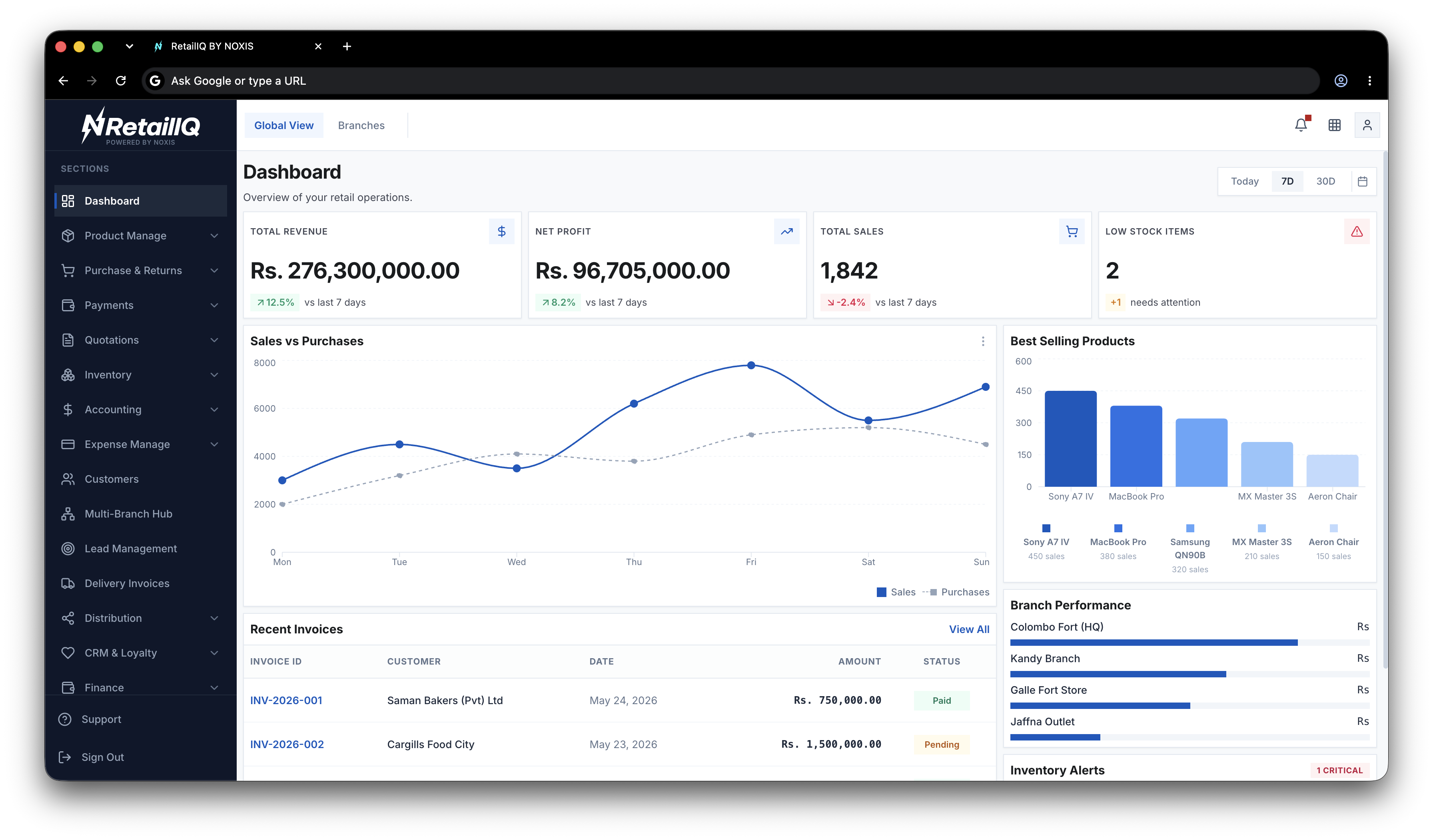Expand the Payments chevron
Viewport: 1433px width, 840px height.
pyautogui.click(x=214, y=305)
